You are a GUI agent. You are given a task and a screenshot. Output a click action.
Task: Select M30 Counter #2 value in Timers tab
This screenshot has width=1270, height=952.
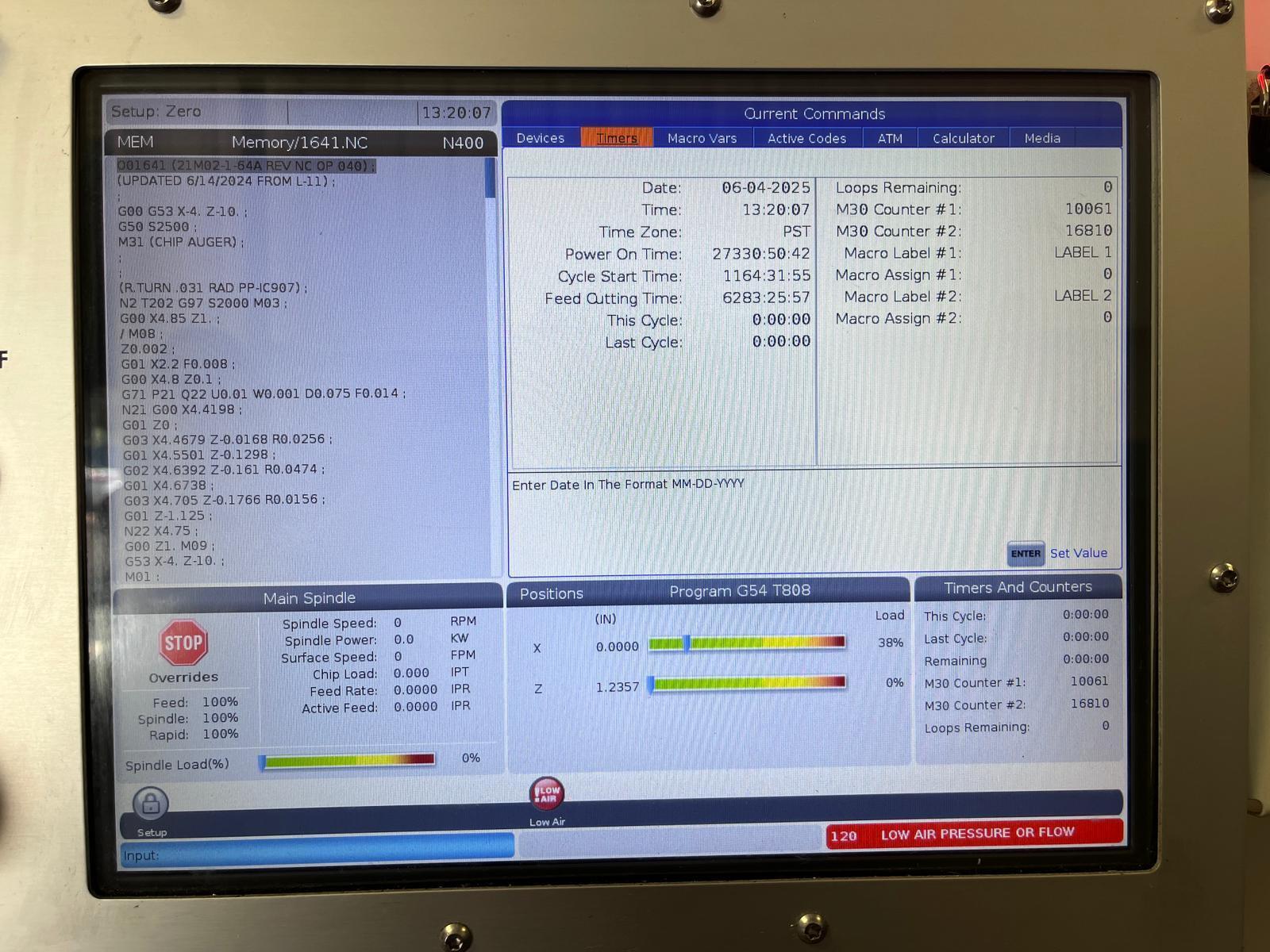[1088, 230]
